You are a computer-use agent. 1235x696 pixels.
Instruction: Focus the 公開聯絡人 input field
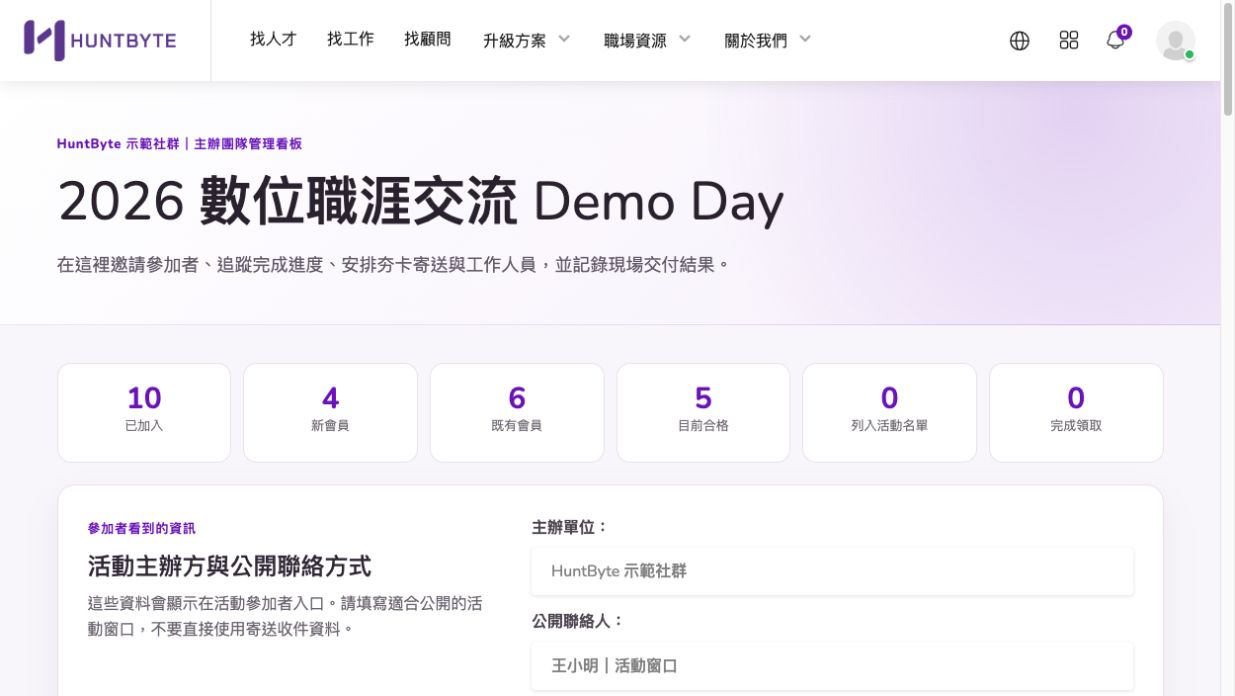click(832, 665)
